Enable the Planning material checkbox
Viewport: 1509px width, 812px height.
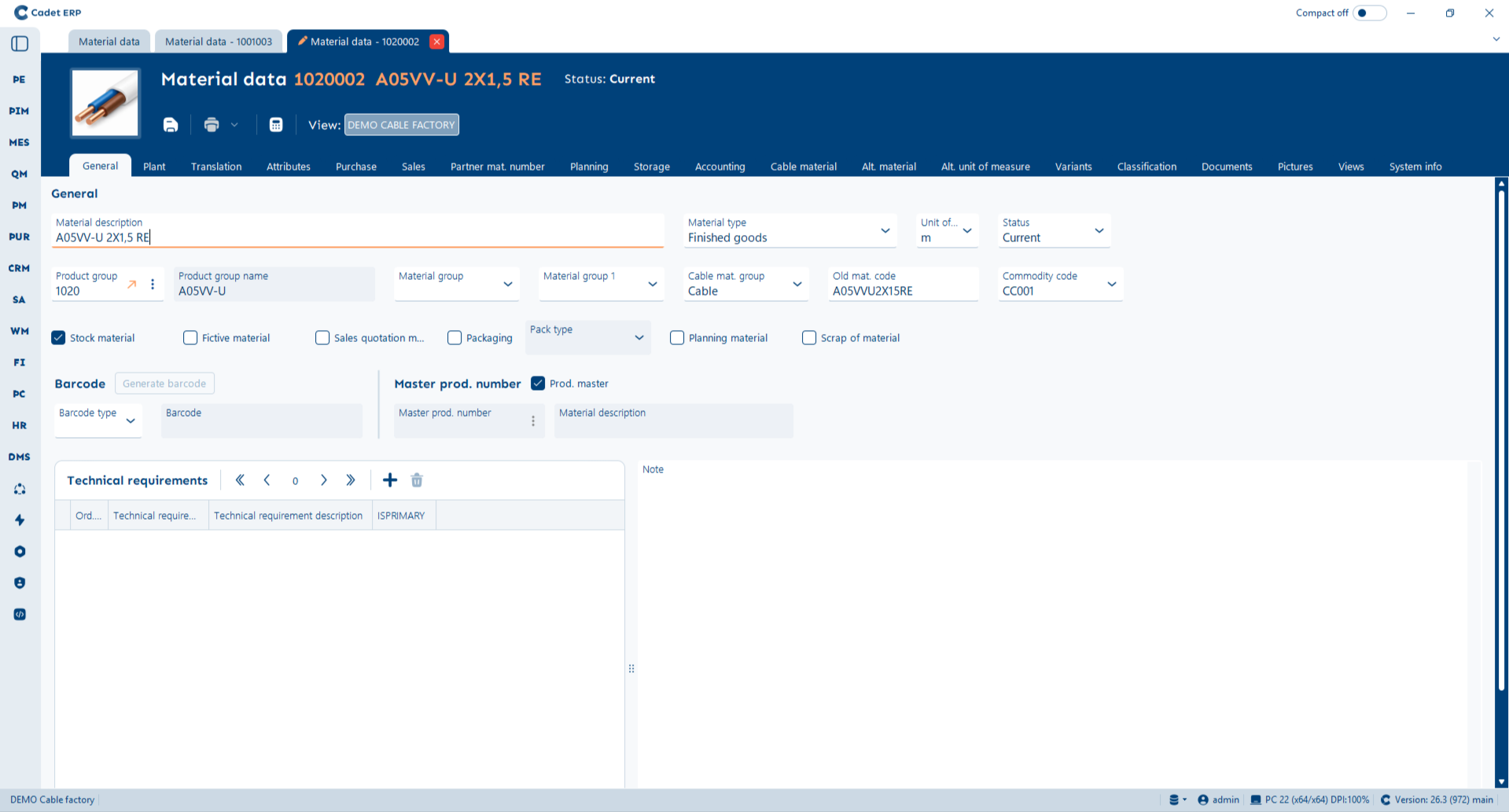click(x=677, y=338)
